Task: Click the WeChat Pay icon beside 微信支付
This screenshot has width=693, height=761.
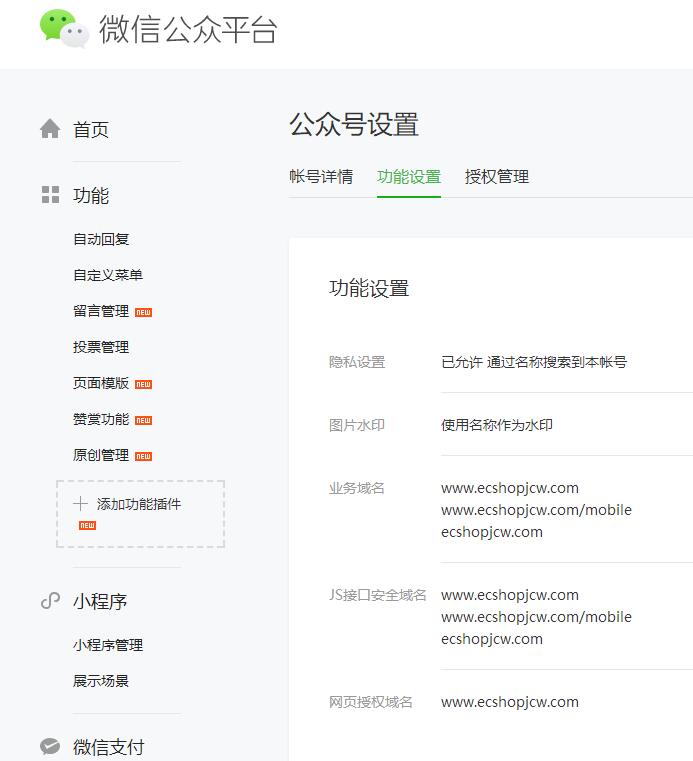Action: pyautogui.click(x=50, y=747)
